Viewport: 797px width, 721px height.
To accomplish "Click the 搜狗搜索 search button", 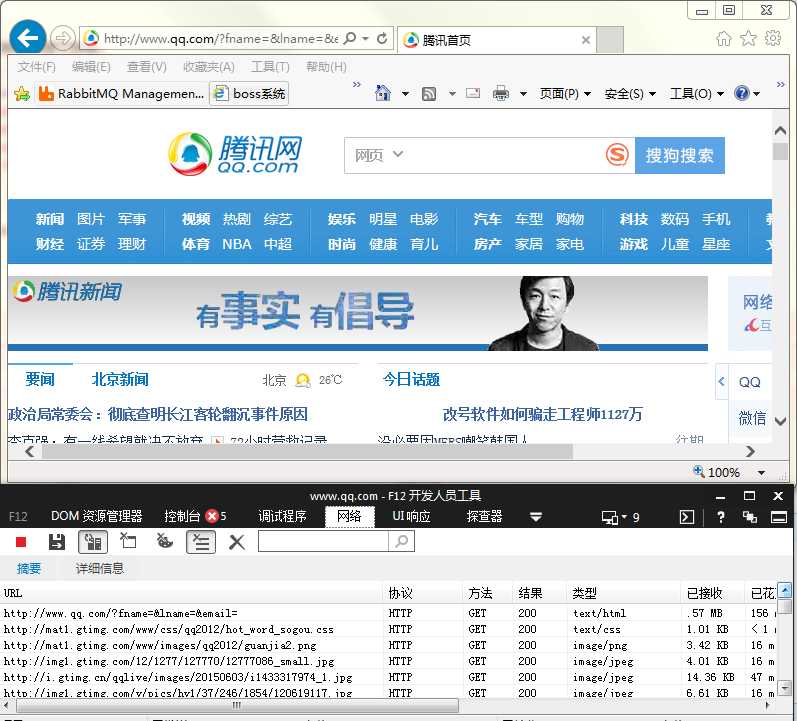I will [680, 155].
